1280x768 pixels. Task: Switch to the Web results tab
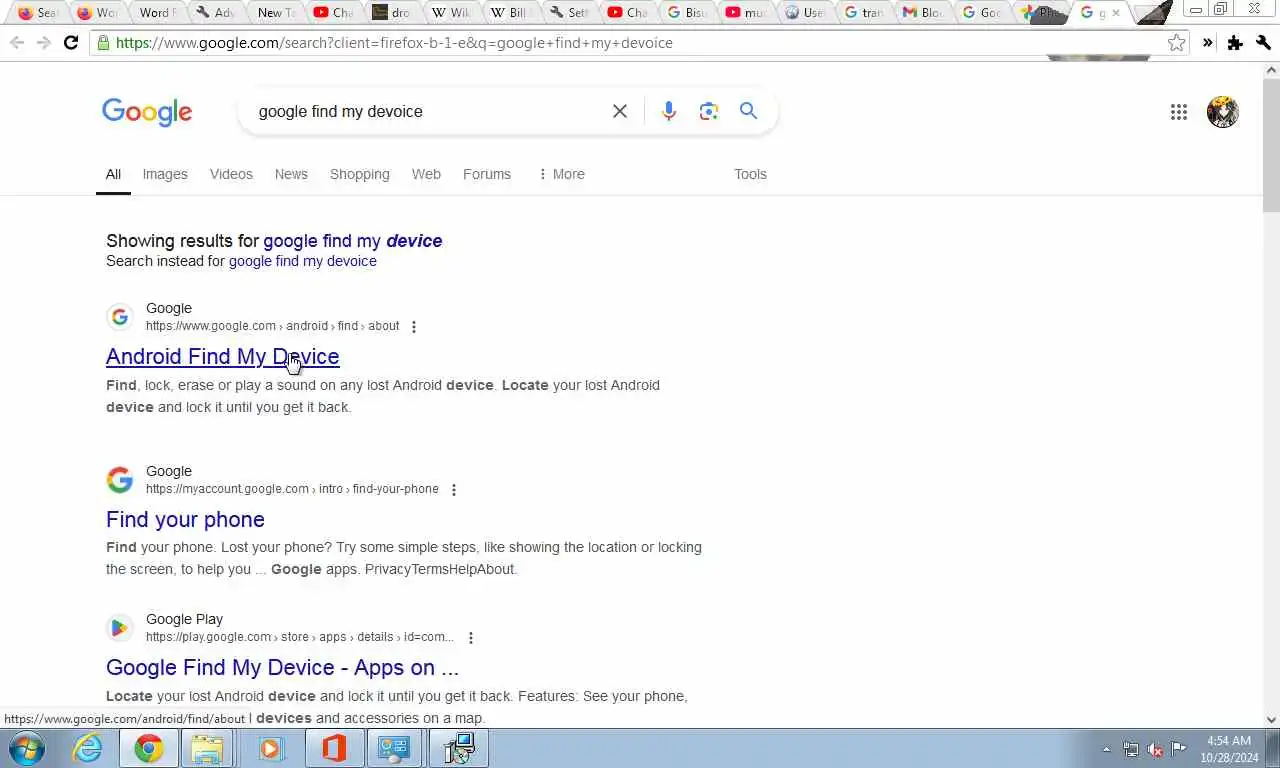(x=426, y=174)
